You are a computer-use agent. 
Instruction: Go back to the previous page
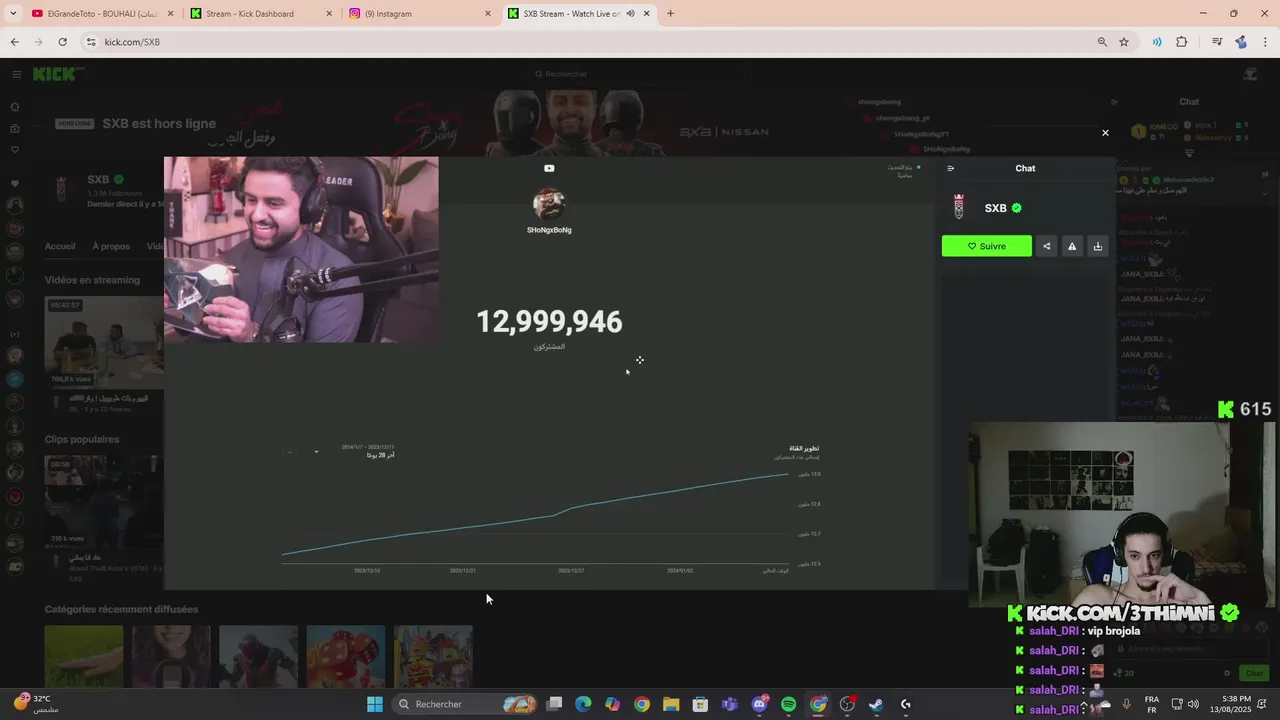point(15,42)
